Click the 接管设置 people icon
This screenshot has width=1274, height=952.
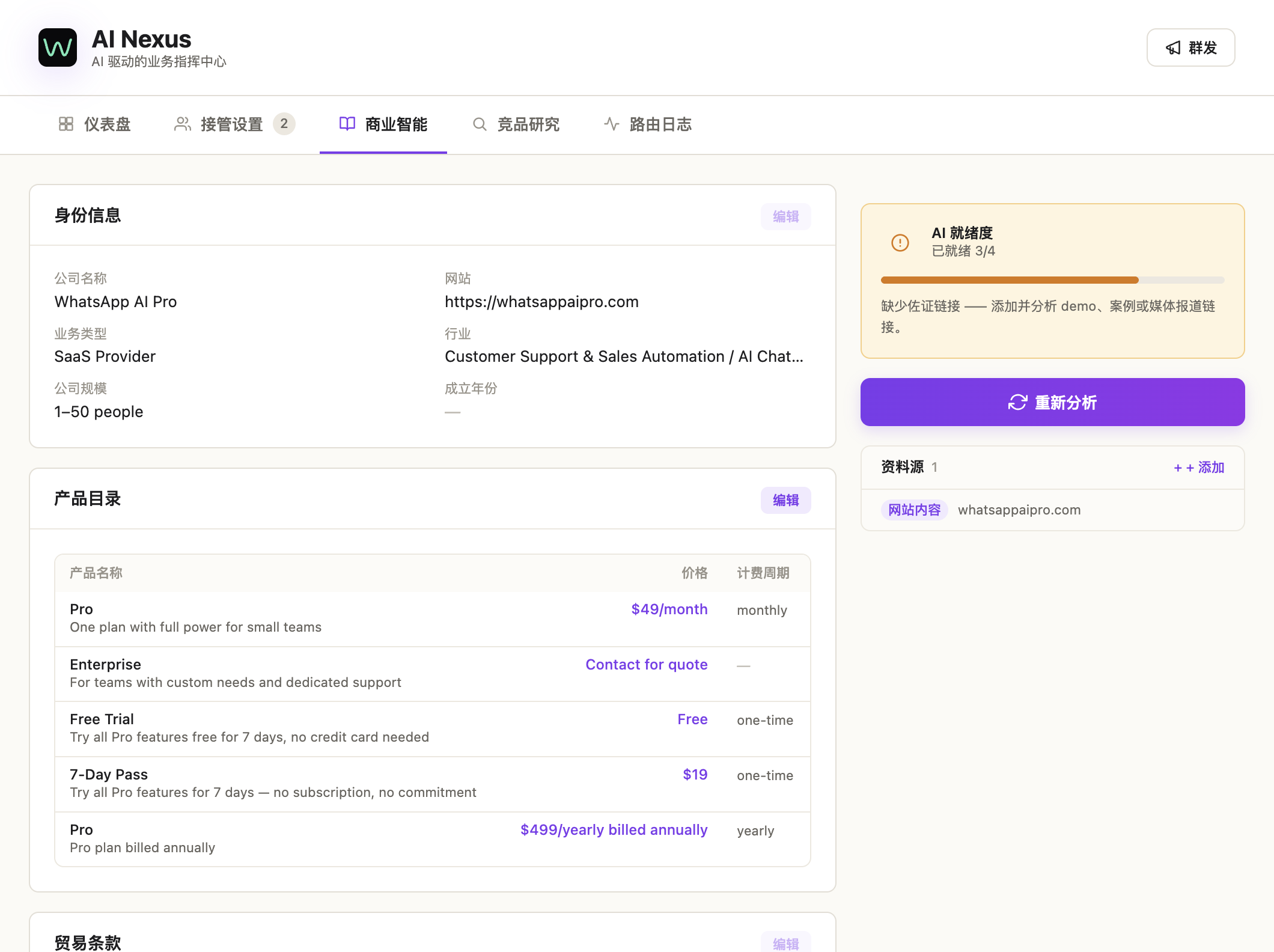pyautogui.click(x=183, y=124)
